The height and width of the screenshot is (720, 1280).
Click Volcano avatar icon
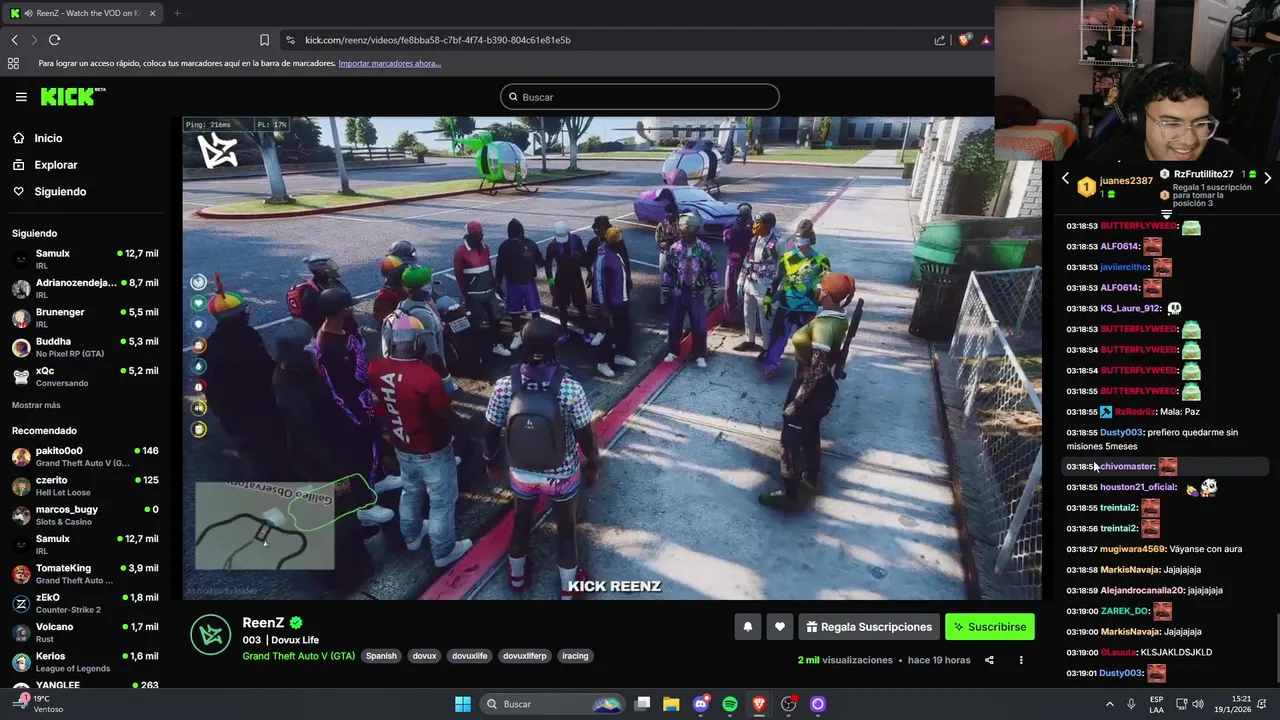[x=21, y=633]
